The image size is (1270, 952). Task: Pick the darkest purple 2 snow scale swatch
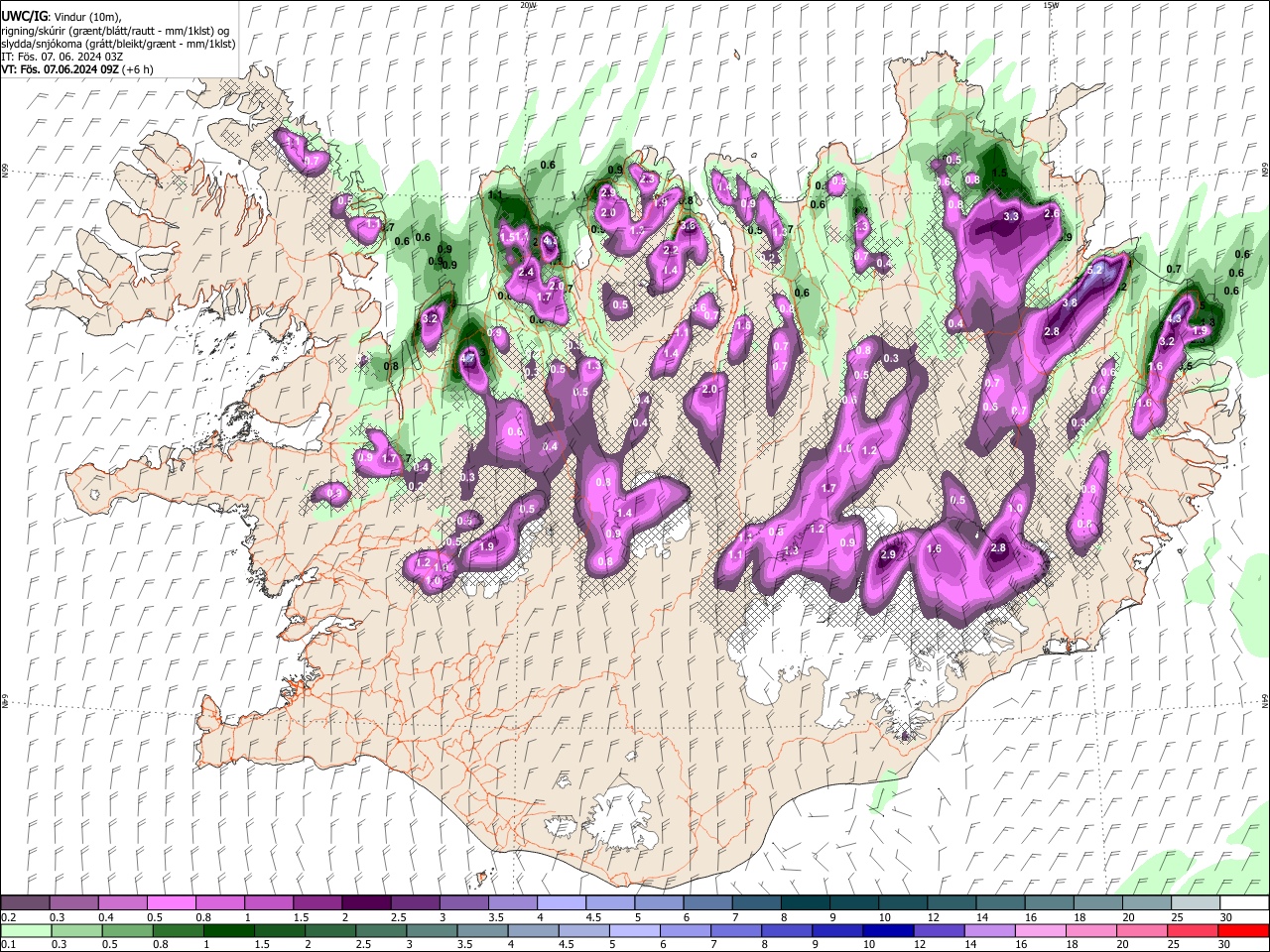click(366, 902)
